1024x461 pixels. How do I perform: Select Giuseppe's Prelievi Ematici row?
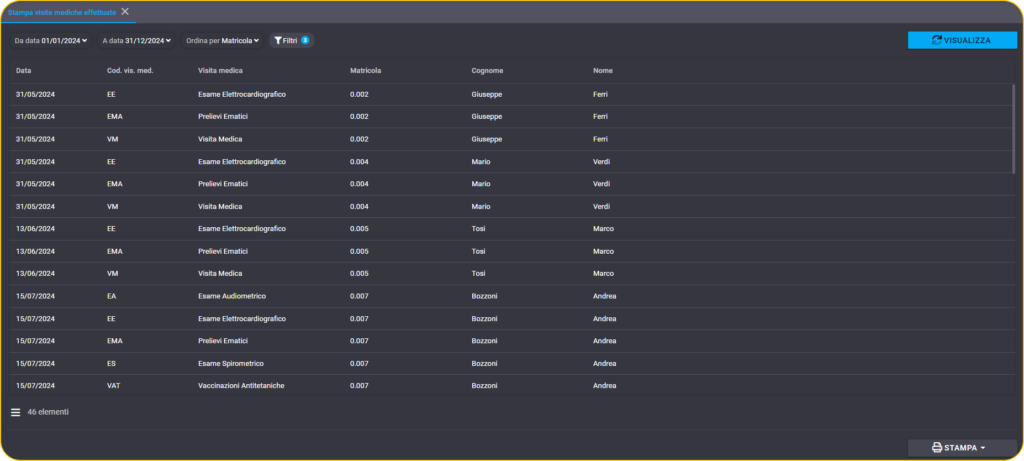pyautogui.click(x=511, y=117)
